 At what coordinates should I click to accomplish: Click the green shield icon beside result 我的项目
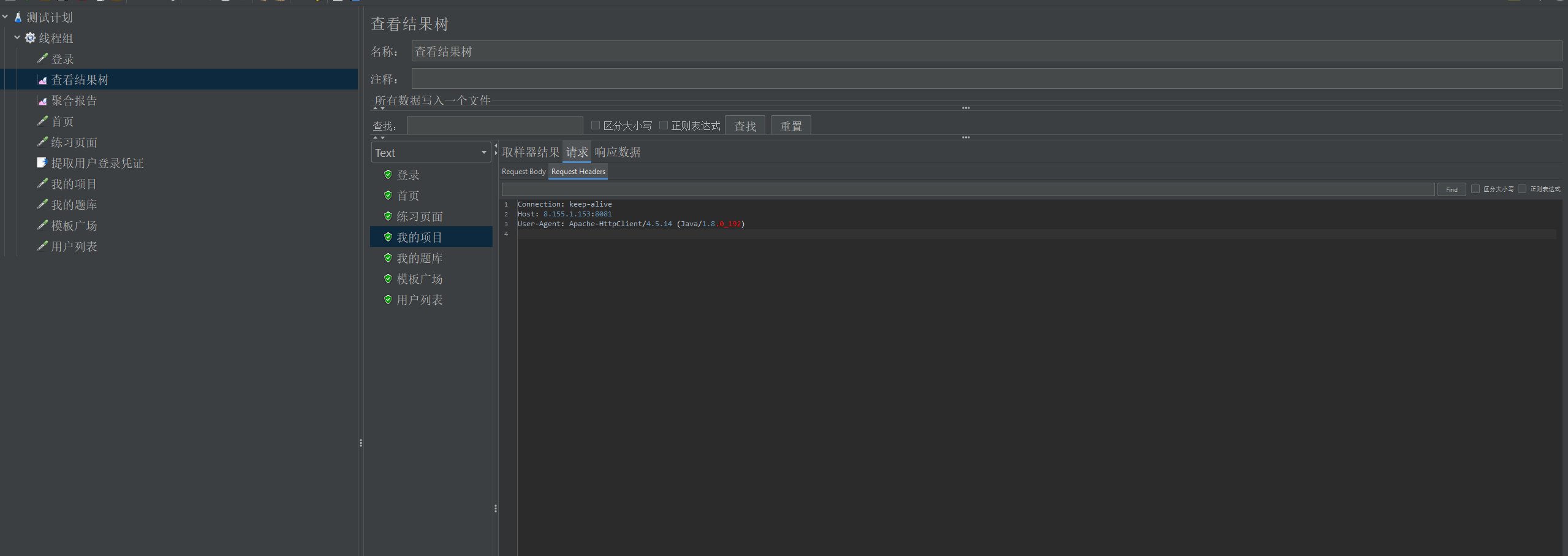pyautogui.click(x=388, y=237)
